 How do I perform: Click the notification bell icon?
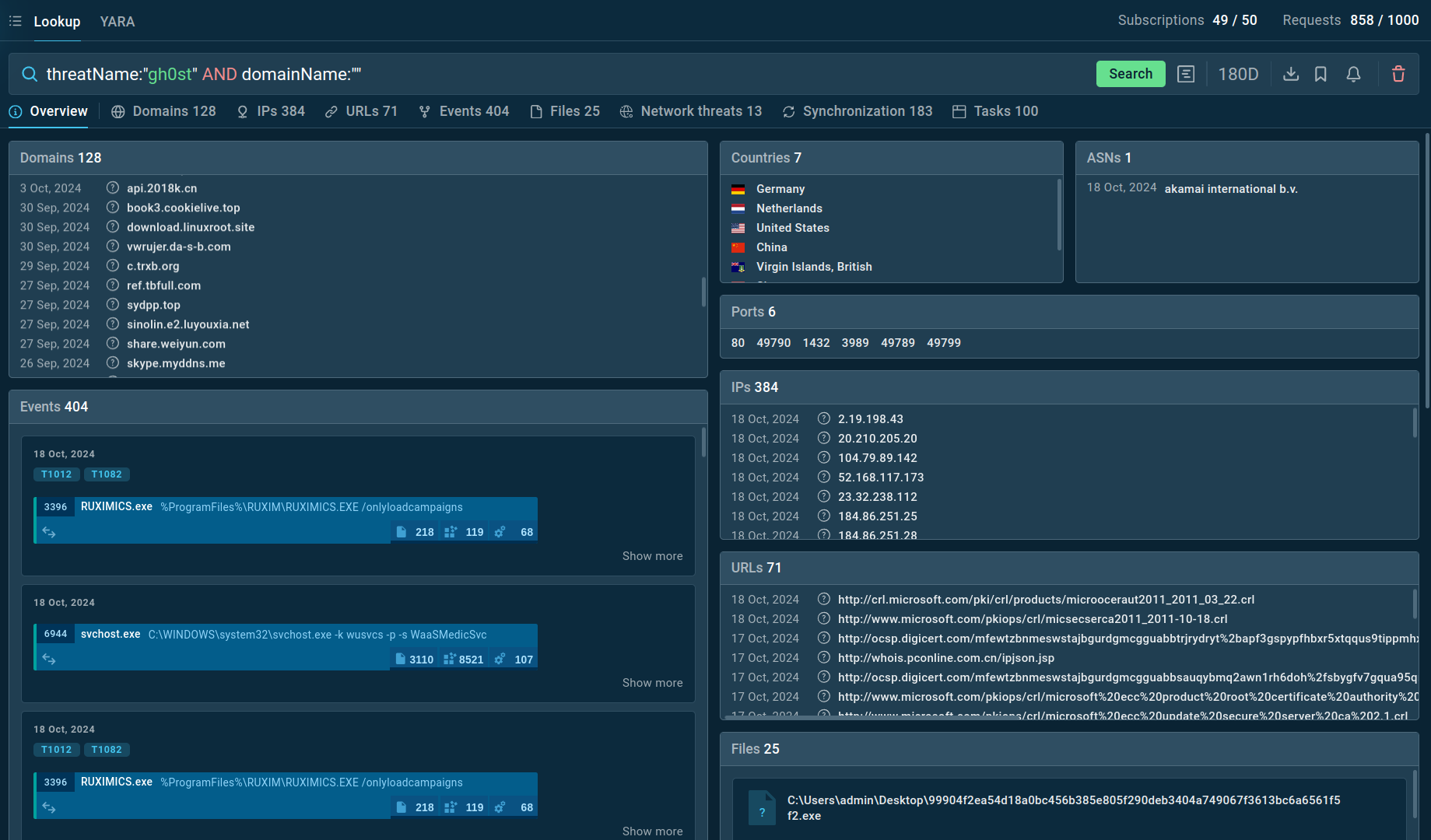[x=1353, y=74]
